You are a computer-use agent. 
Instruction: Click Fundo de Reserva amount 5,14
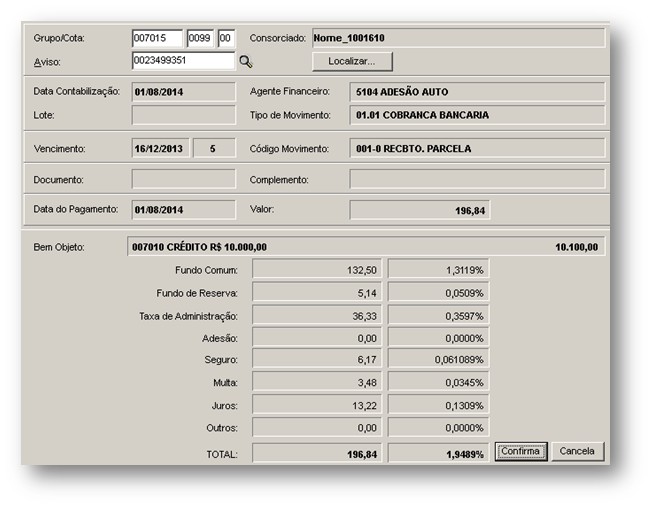point(317,293)
